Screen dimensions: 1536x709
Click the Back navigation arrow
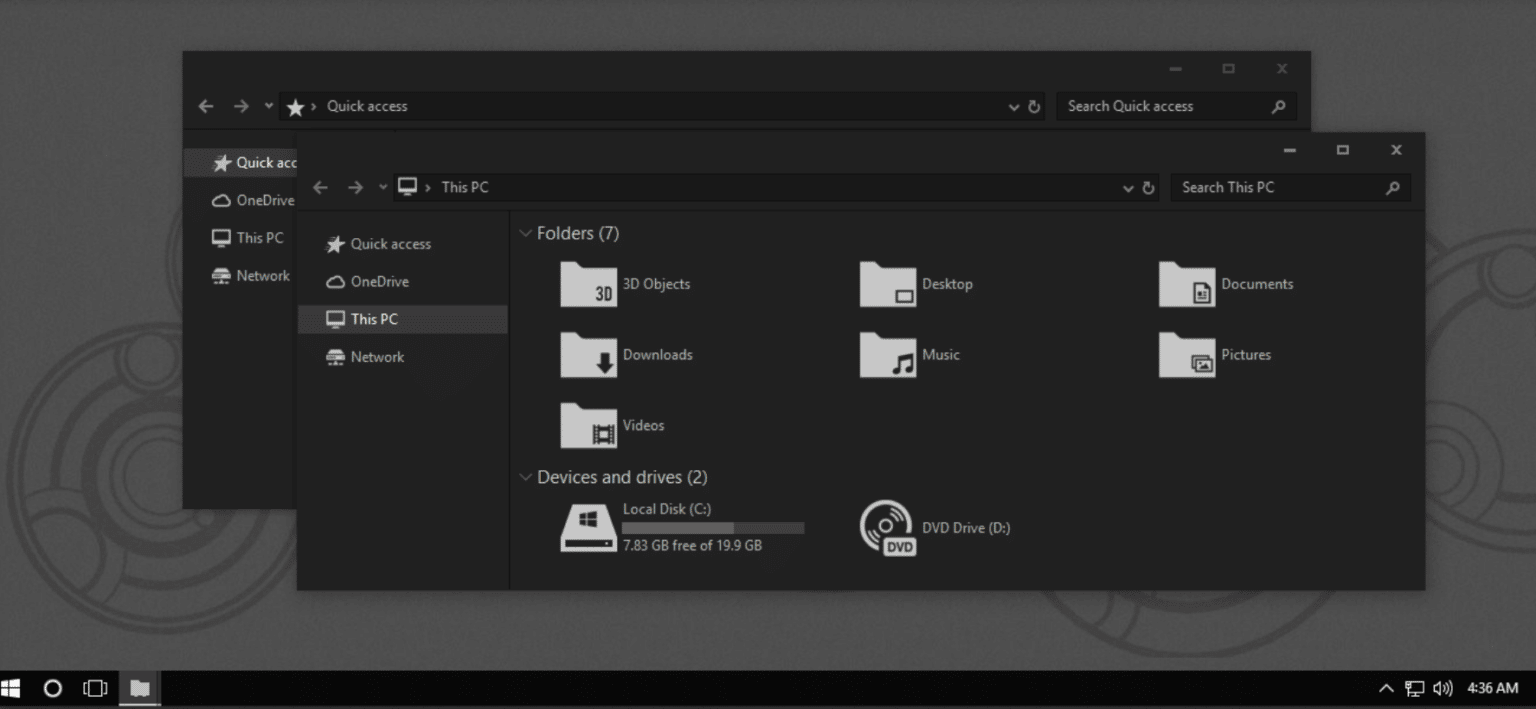[320, 187]
